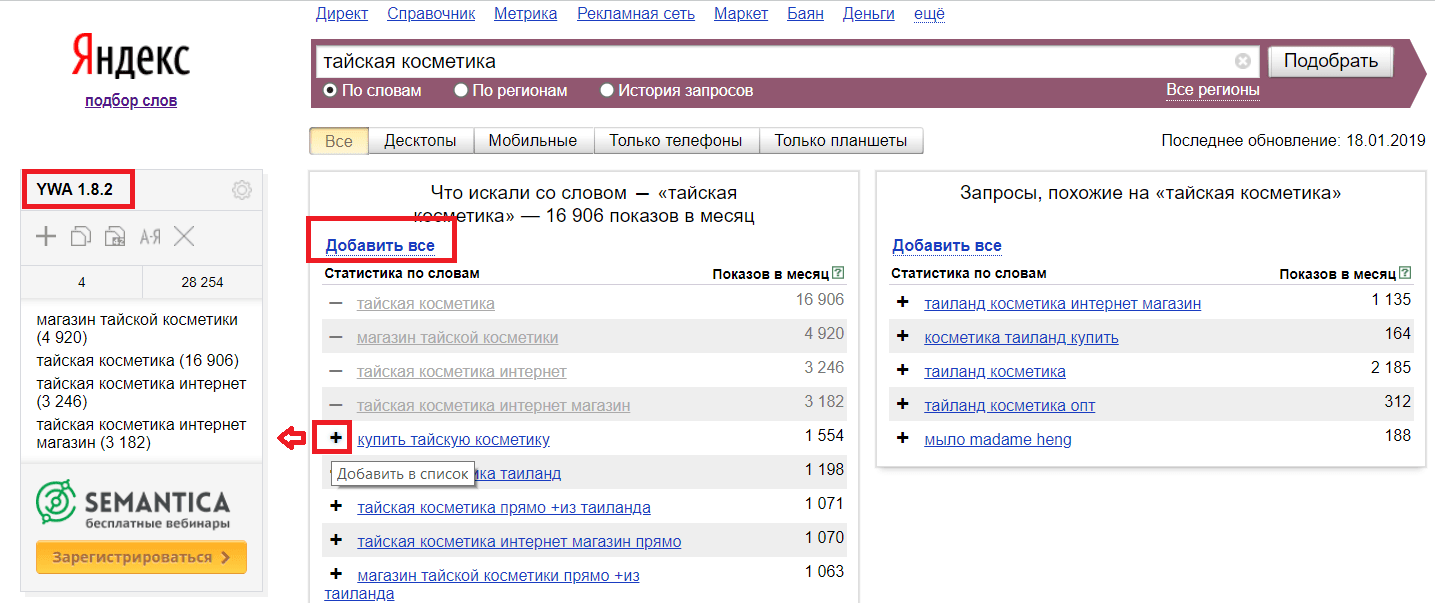The width and height of the screenshot is (1435, 603).
Task: Click the Яндекс logo
Action: tap(130, 55)
